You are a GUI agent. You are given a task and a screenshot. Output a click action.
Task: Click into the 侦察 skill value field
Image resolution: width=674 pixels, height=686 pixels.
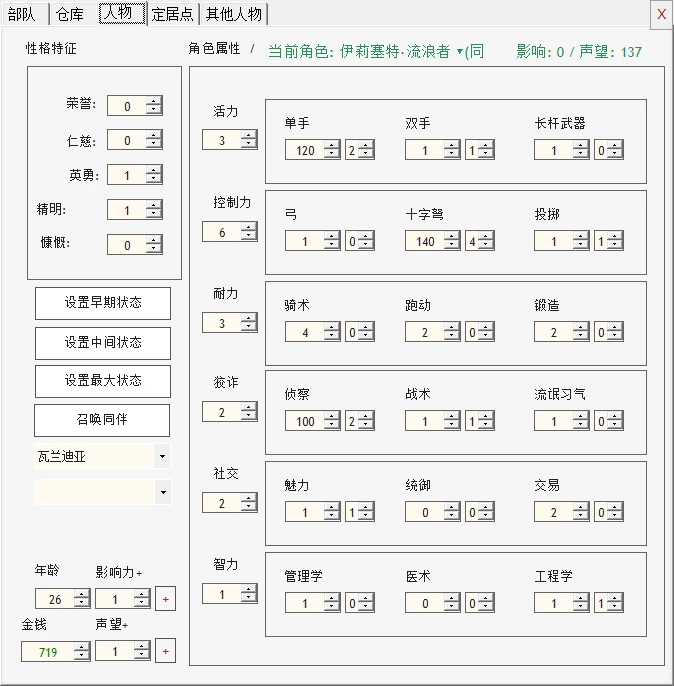pyautogui.click(x=305, y=421)
